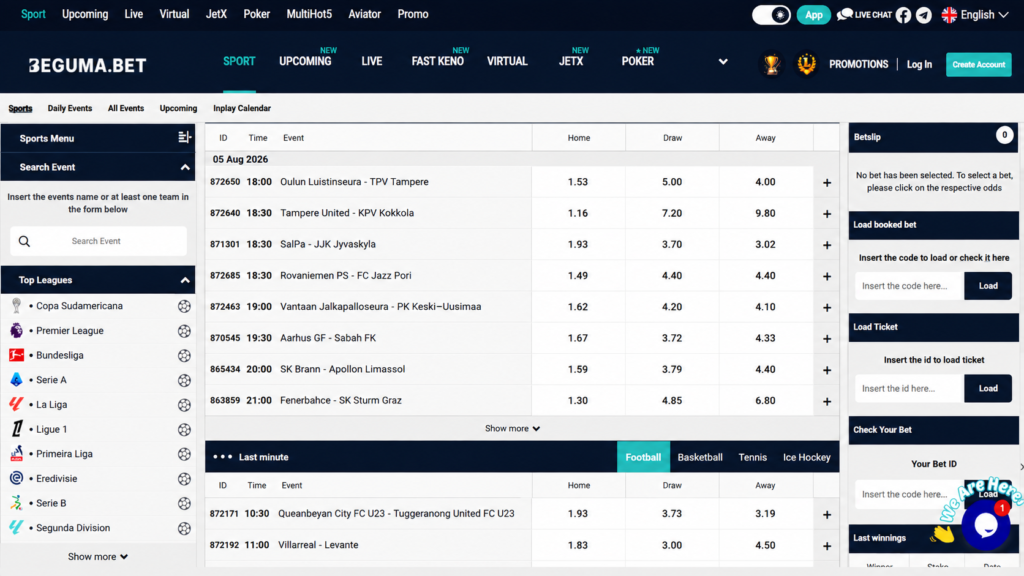Open Segunda Division football icon
This screenshot has height=576, width=1024.
click(184, 528)
